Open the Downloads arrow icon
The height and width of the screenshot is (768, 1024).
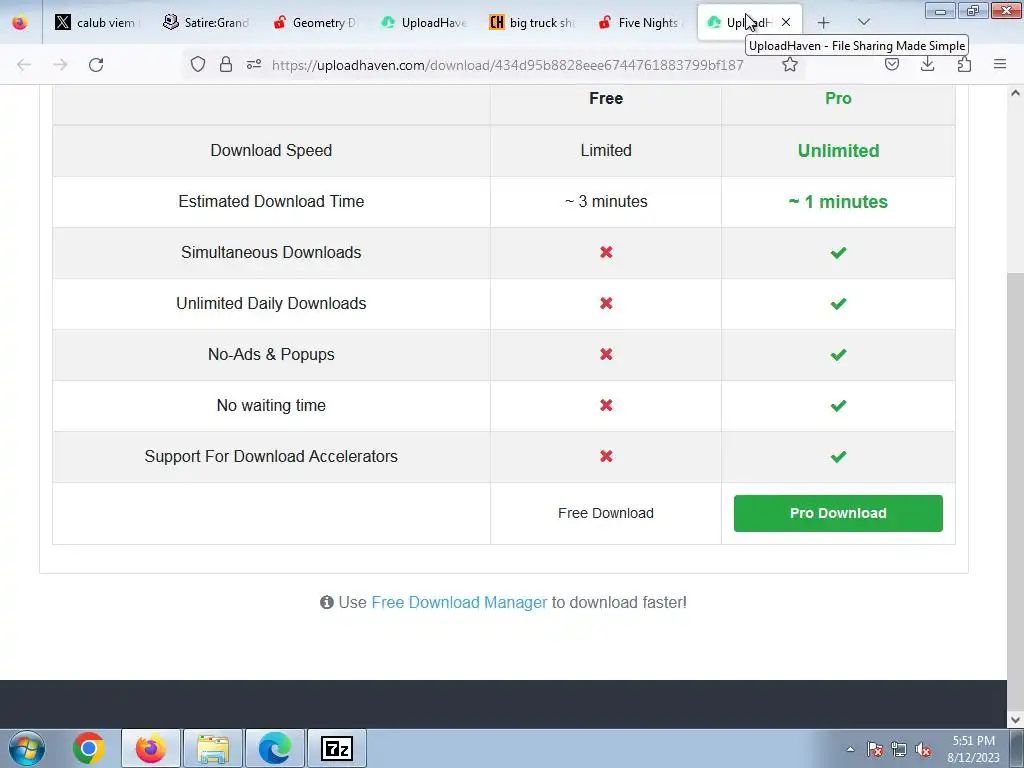point(927,64)
